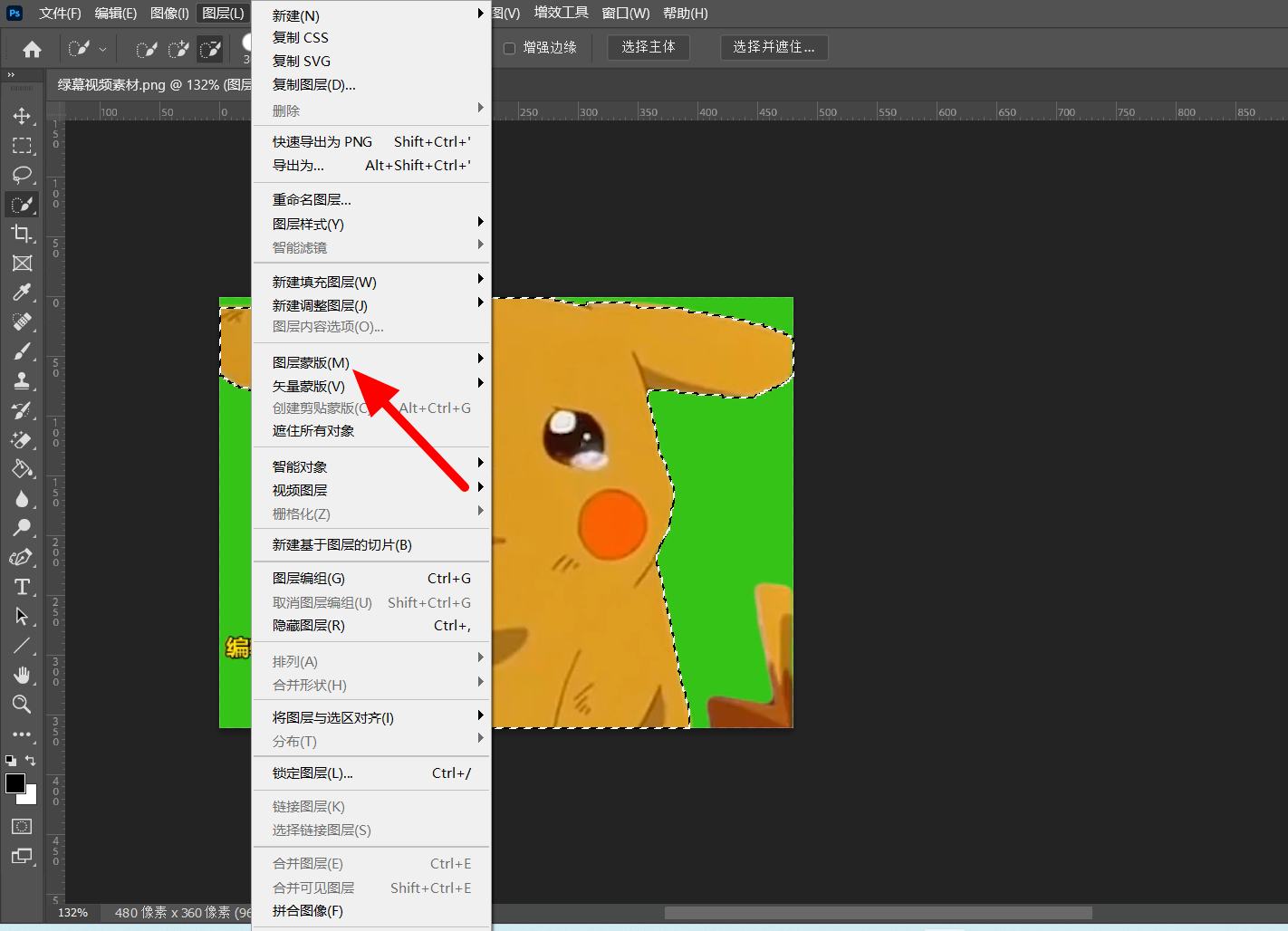The width and height of the screenshot is (1288, 931).
Task: Select the Eyedropper tool
Action: pyautogui.click(x=22, y=293)
